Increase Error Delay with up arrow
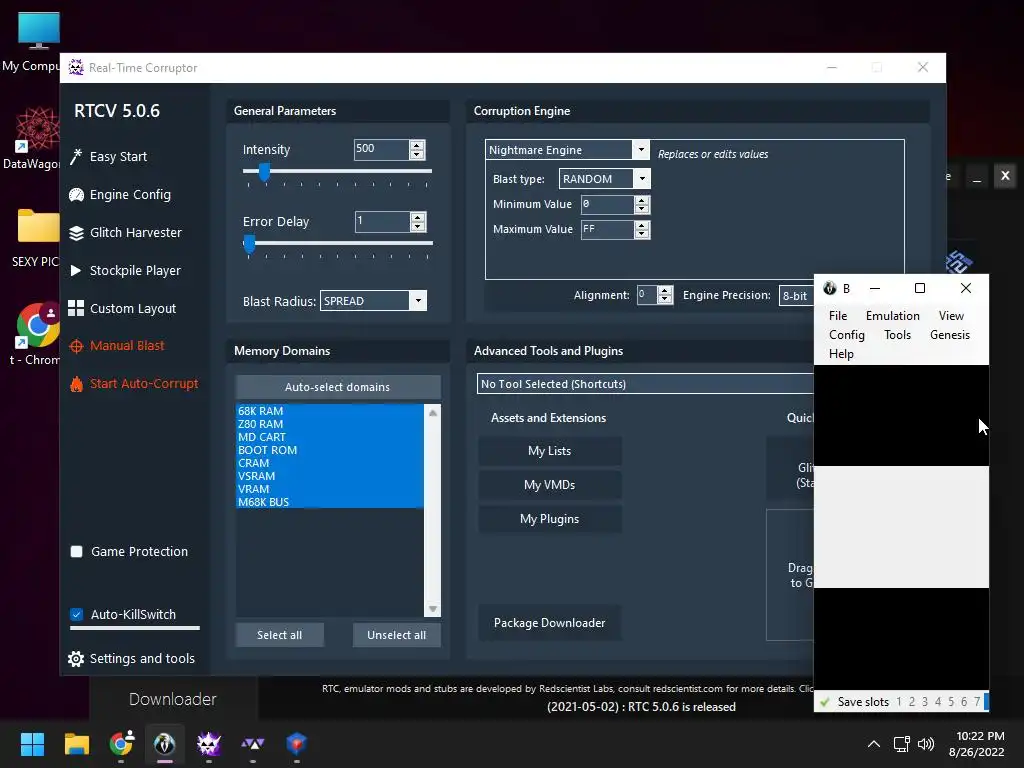This screenshot has width=1024, height=768. tap(418, 217)
